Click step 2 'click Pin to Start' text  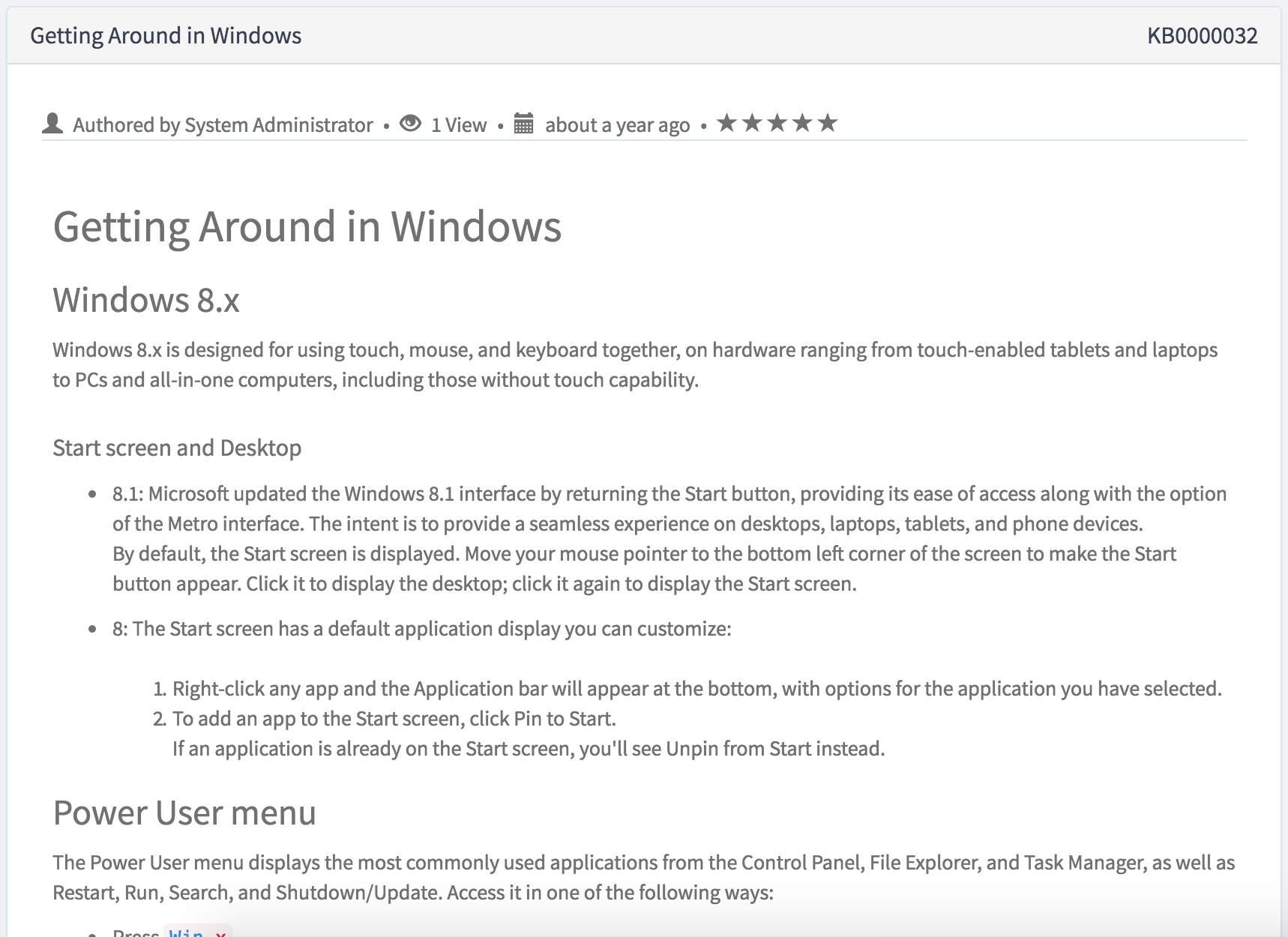click(394, 718)
